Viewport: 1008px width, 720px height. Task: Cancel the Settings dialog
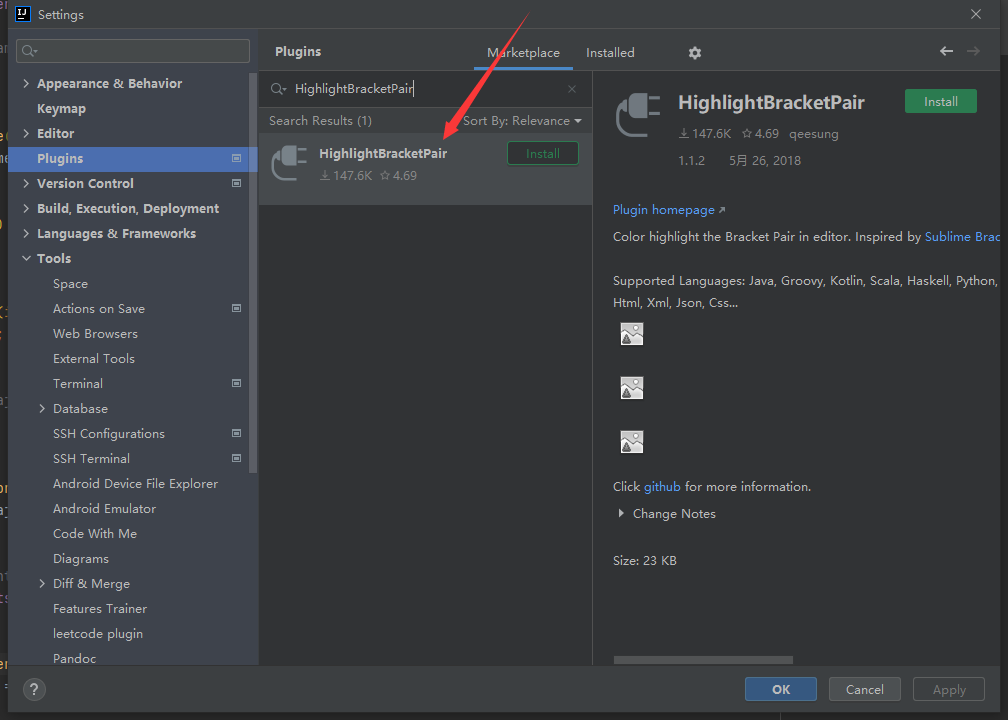(x=864, y=689)
